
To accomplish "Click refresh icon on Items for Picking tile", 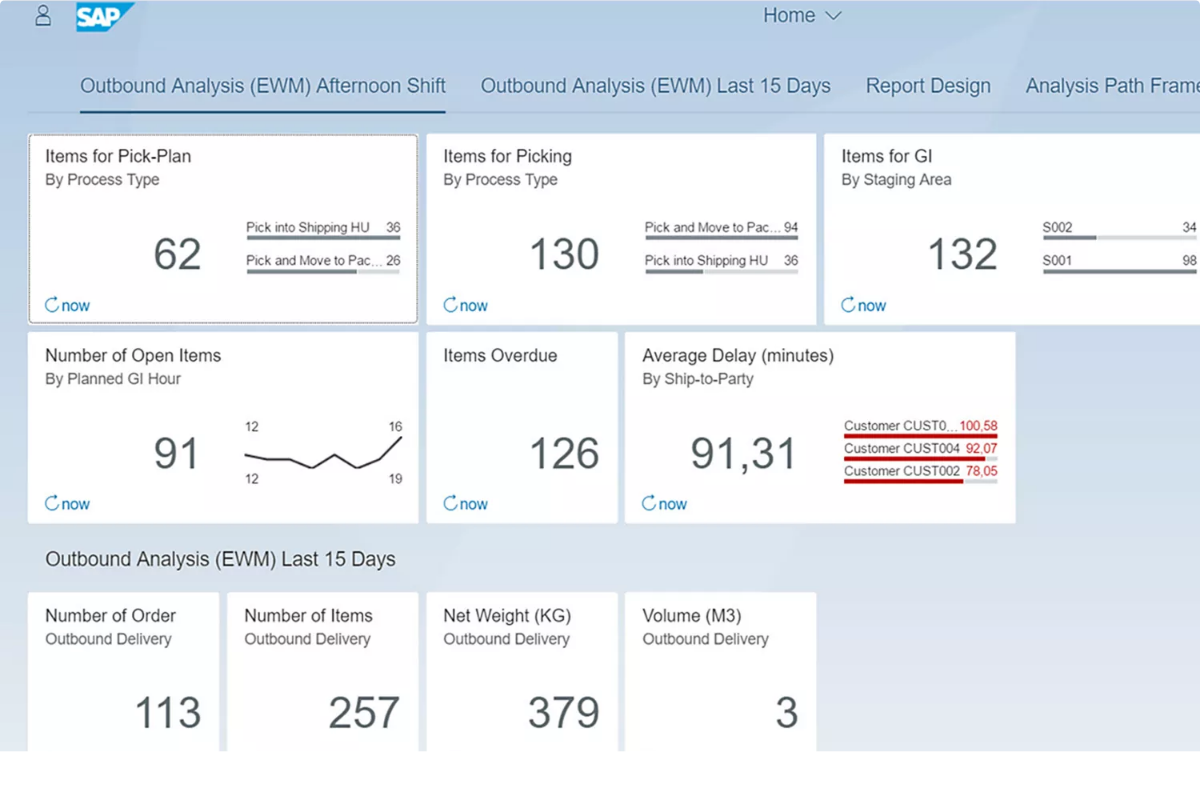I will pos(450,305).
